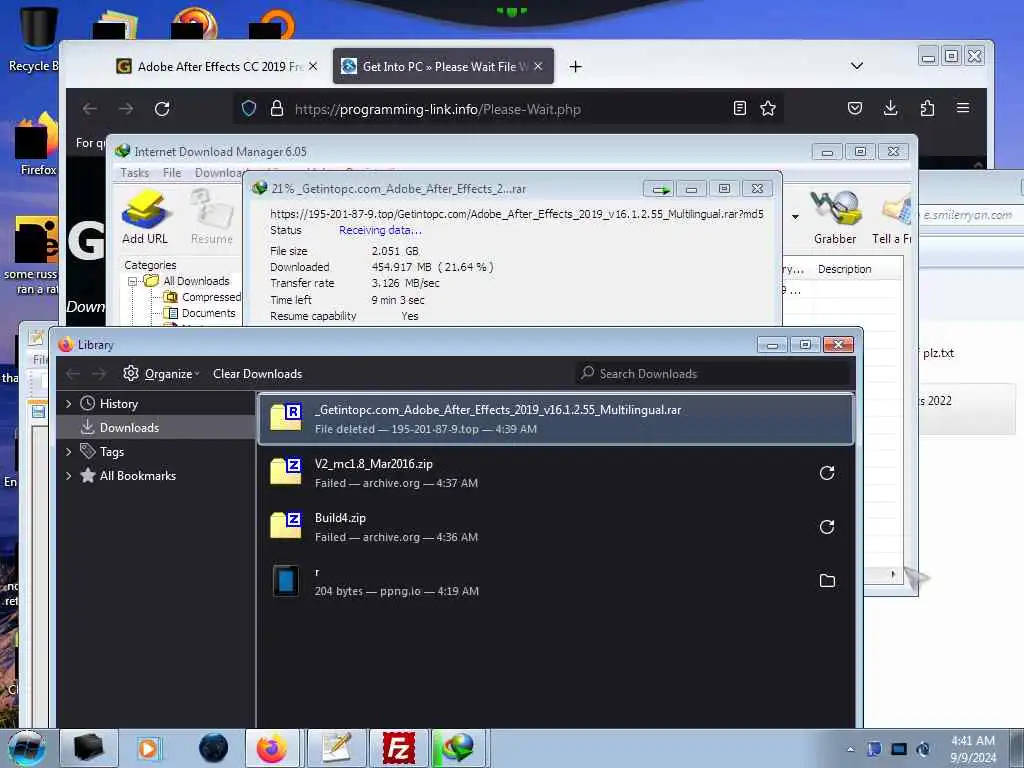Open Grabber tool in IDM
Screen dimensions: 1024x768
pyautogui.click(x=835, y=217)
